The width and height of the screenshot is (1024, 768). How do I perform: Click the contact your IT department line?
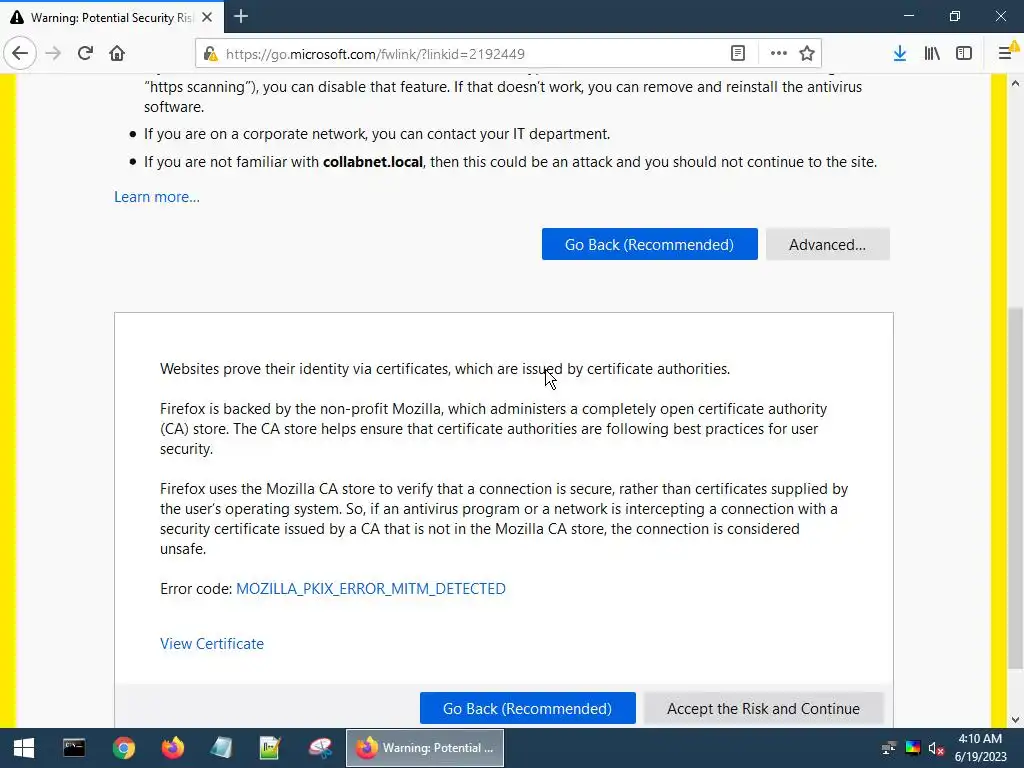[377, 134]
